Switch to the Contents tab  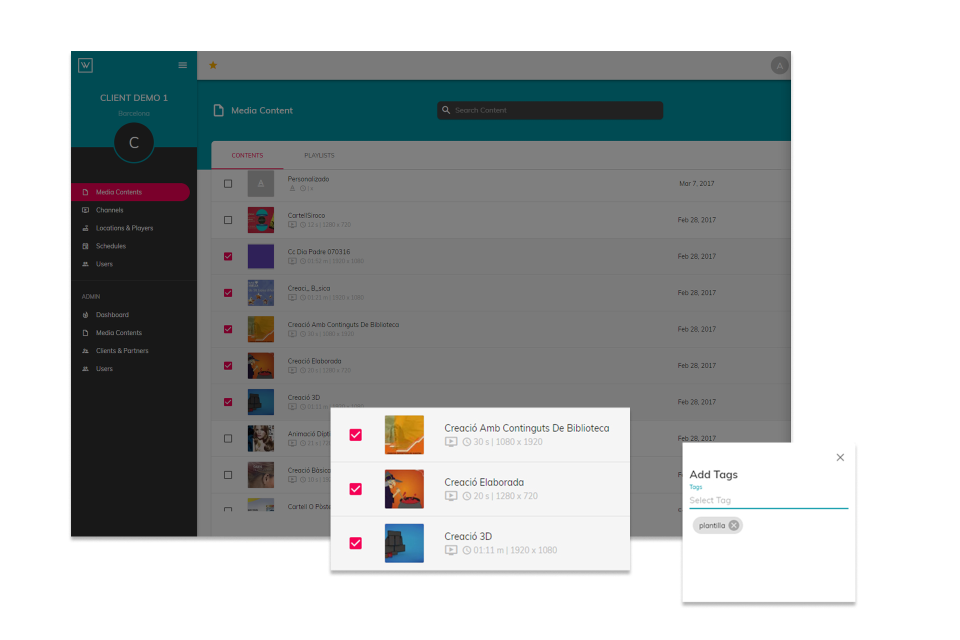coord(247,156)
